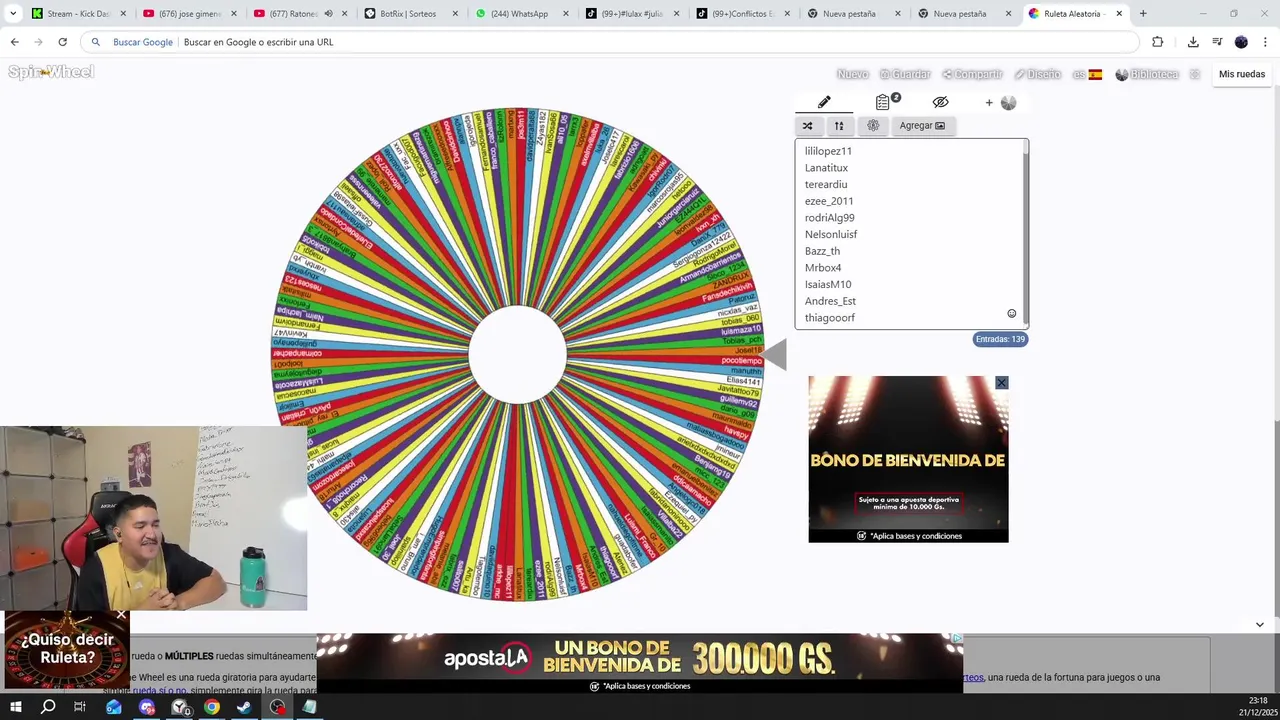This screenshot has width=1280, height=720.
Task: Select entry 'thiagooorf' in the list
Action: coord(830,318)
